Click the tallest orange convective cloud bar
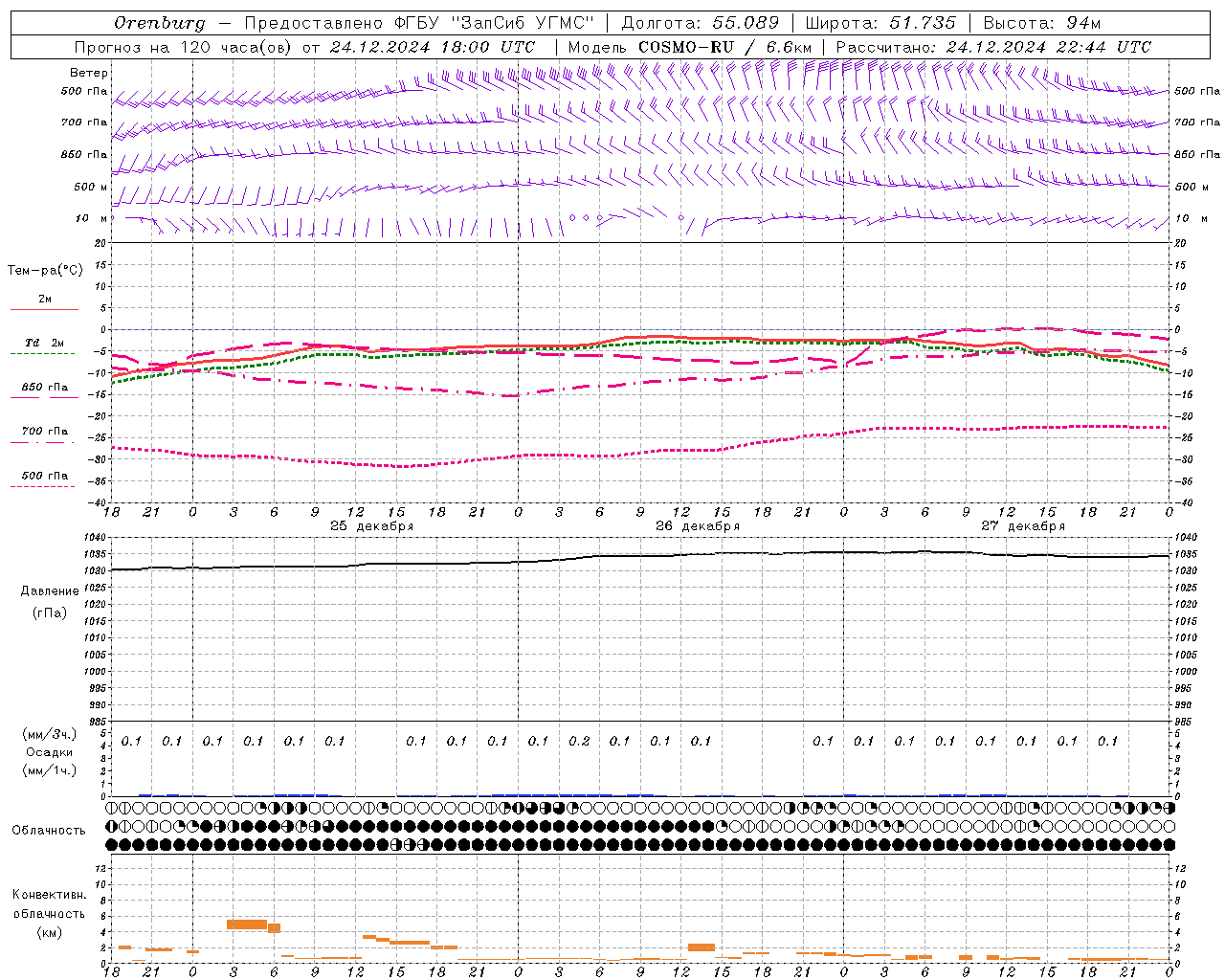The width and height of the screenshot is (1225, 980). [247, 924]
